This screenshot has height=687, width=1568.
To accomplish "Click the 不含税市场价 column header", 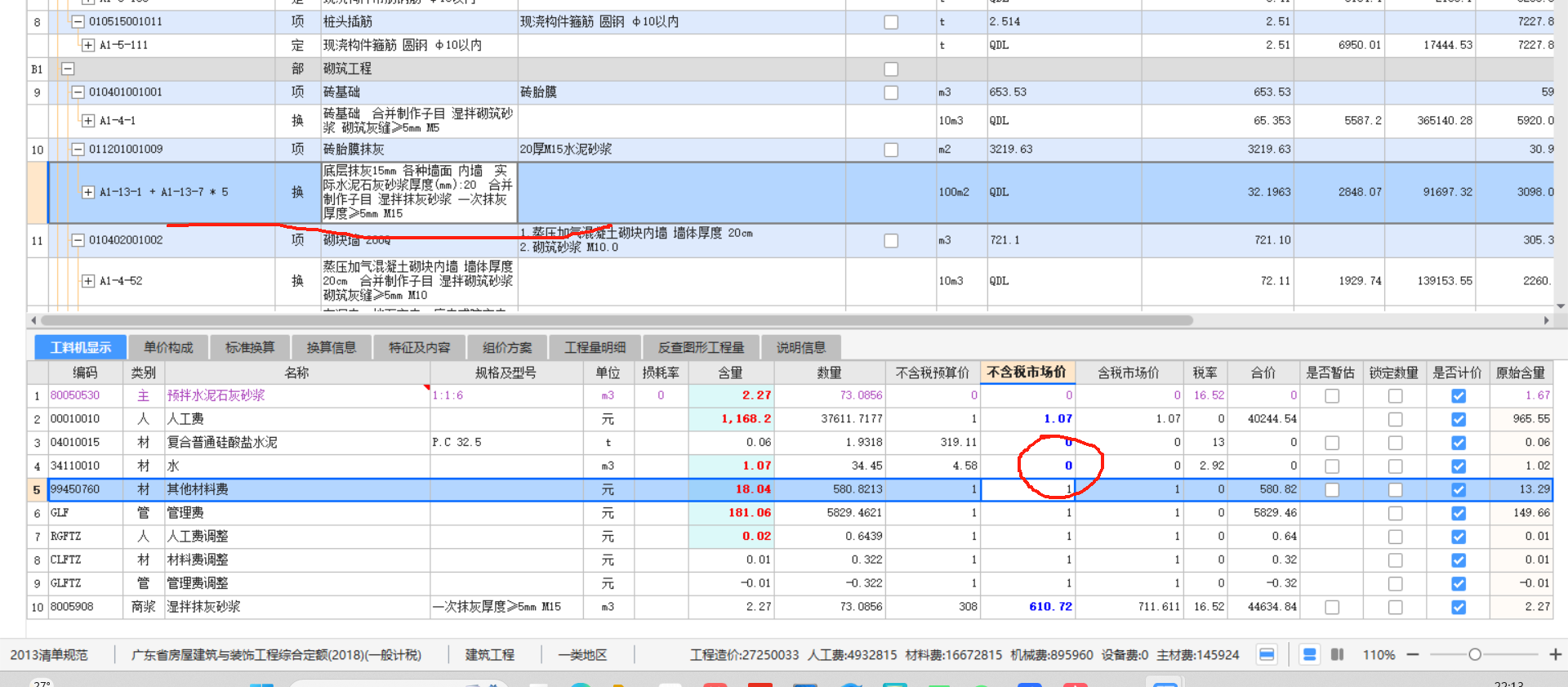I will pyautogui.click(x=1027, y=372).
